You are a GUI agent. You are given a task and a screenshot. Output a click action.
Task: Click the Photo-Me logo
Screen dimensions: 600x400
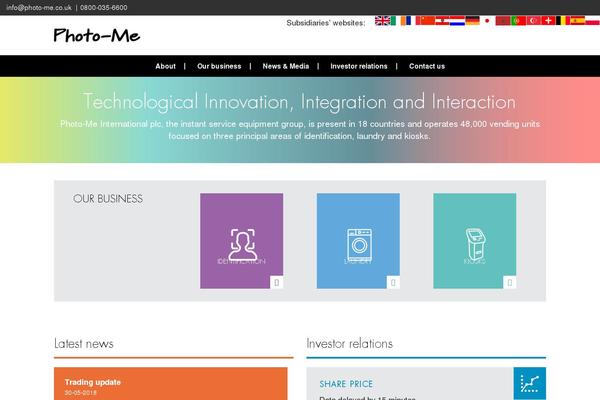(x=96, y=35)
